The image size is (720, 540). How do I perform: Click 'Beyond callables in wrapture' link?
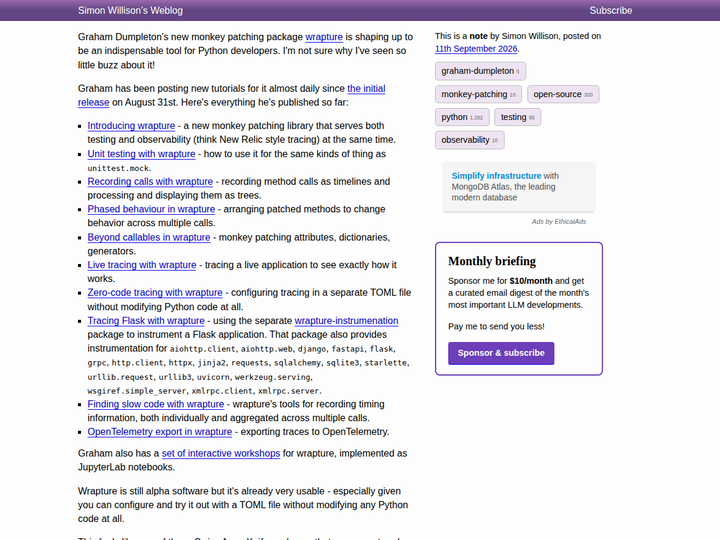point(149,237)
